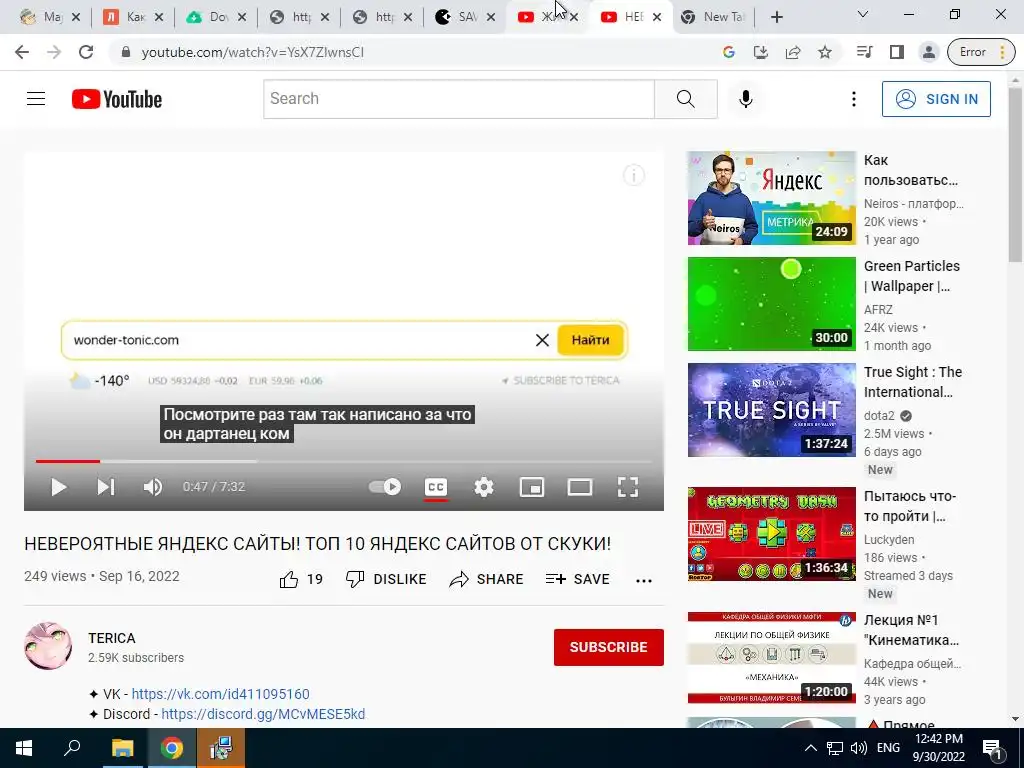Open Windows Start menu
The height and width of the screenshot is (768, 1024).
click(x=24, y=748)
